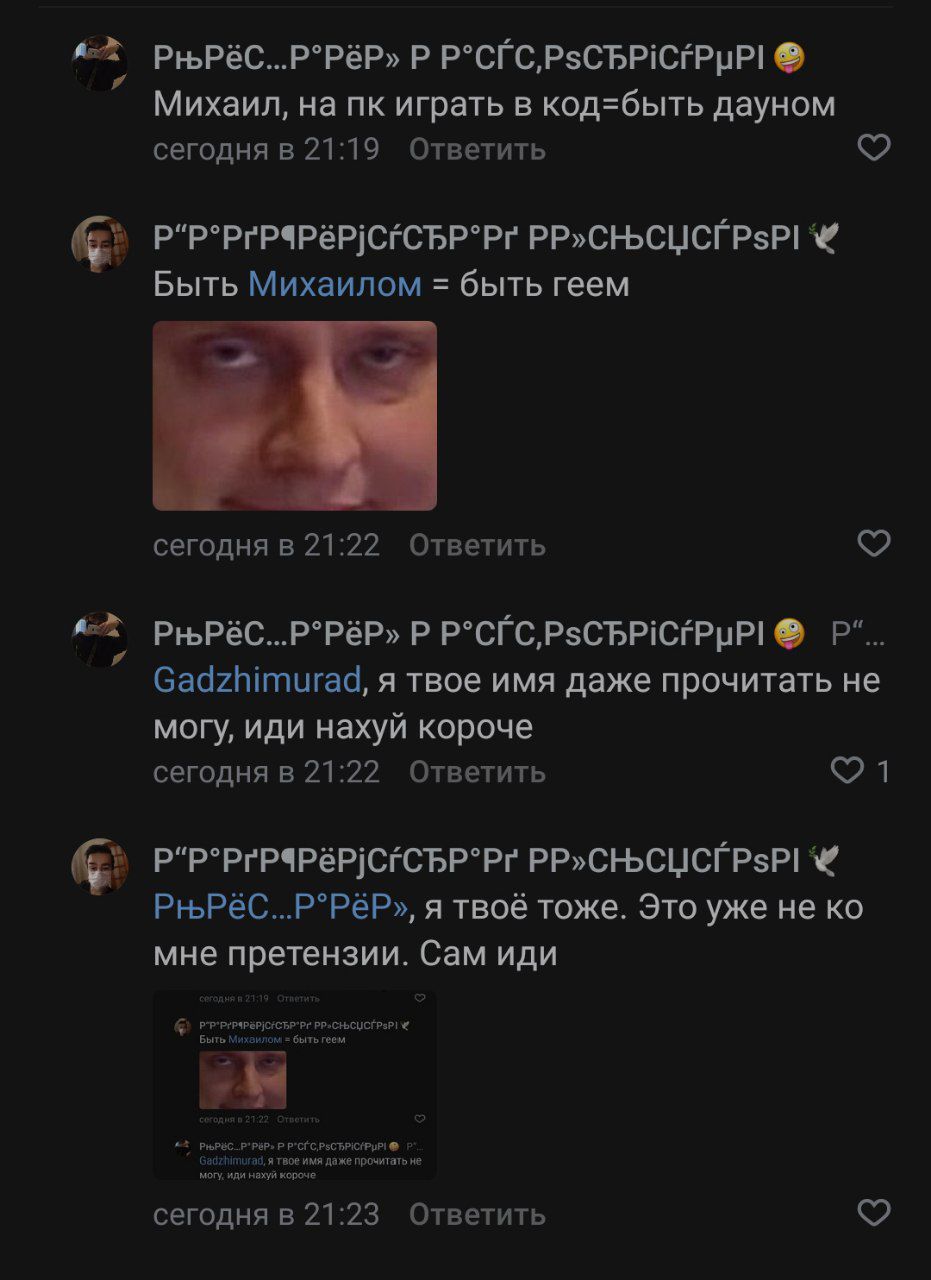Reply to the Gadzhimurad-mention comment
The width and height of the screenshot is (931, 1280).
point(477,772)
